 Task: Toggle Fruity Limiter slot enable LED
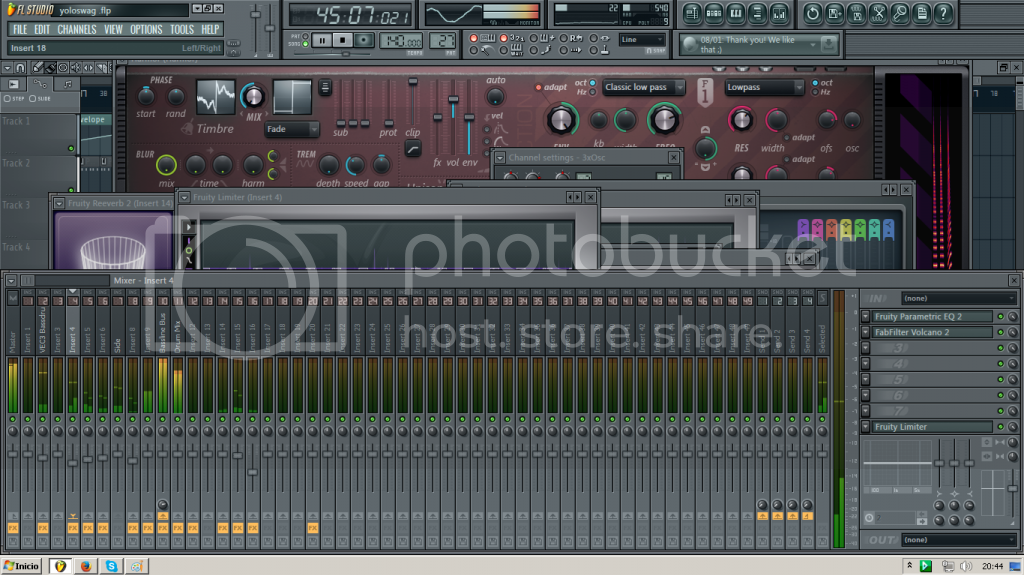tap(1000, 427)
